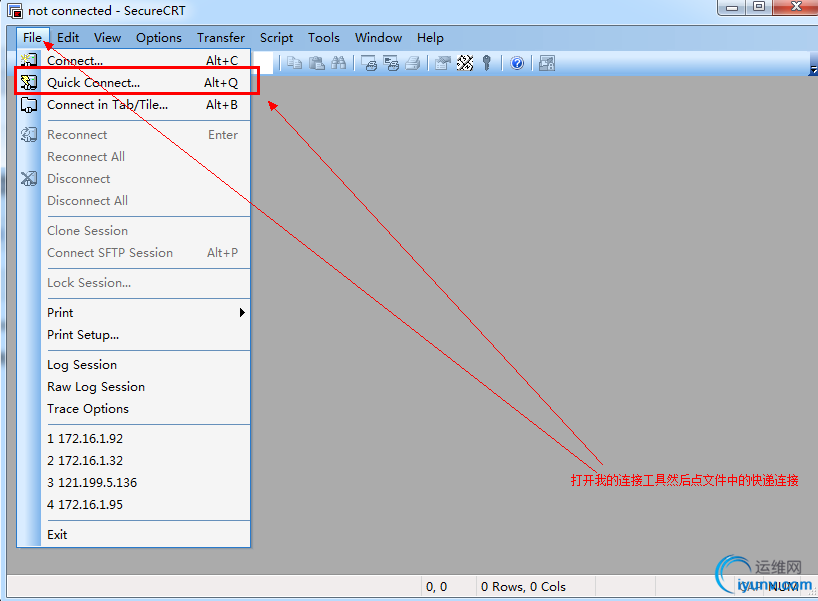Viewport: 818px width, 601px height.
Task: Open Session Options from the toolbar icon
Action: click(x=443, y=63)
